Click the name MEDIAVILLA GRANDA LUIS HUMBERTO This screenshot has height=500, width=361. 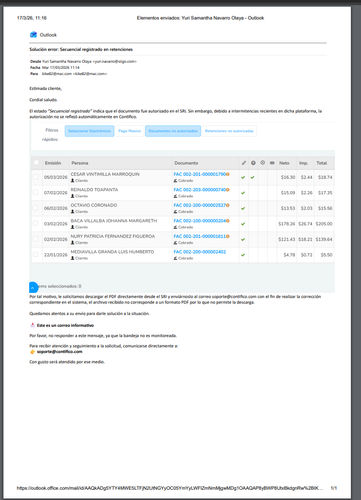click(x=112, y=252)
